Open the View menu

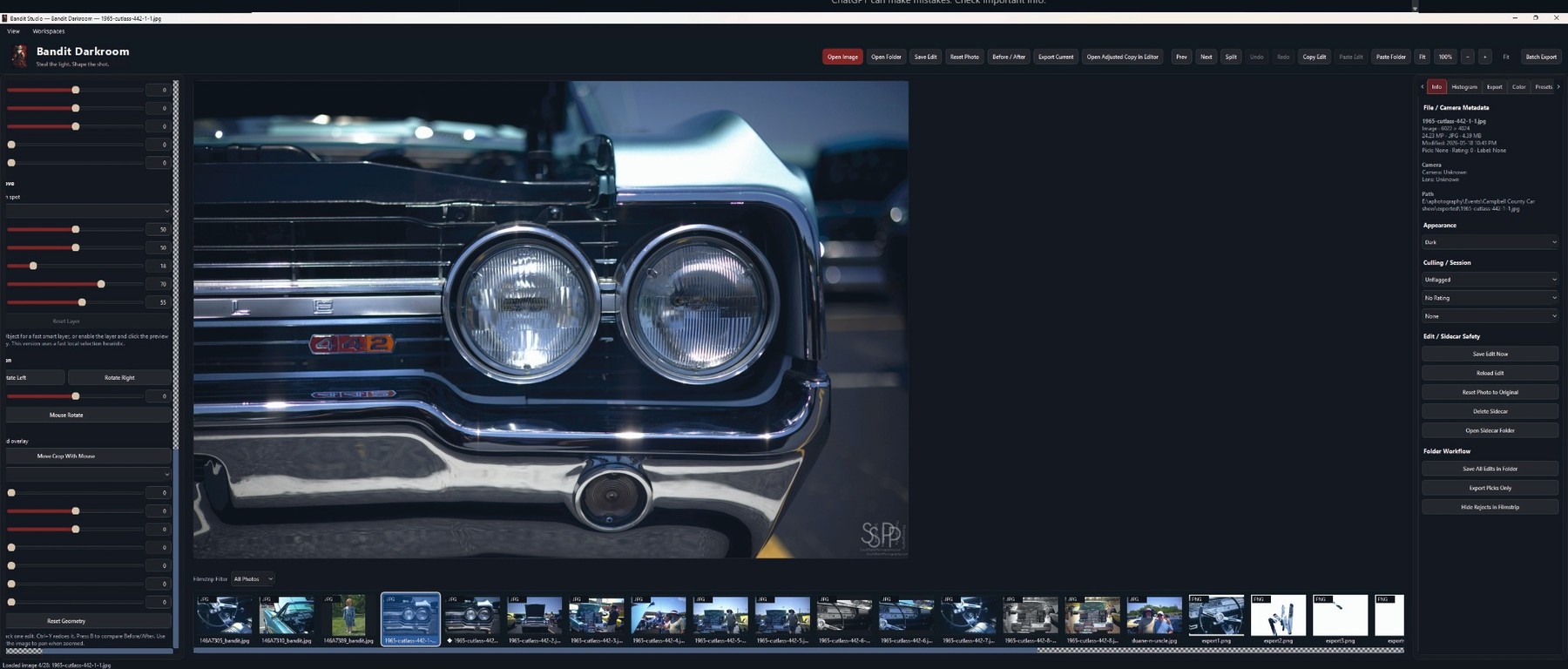click(x=13, y=31)
